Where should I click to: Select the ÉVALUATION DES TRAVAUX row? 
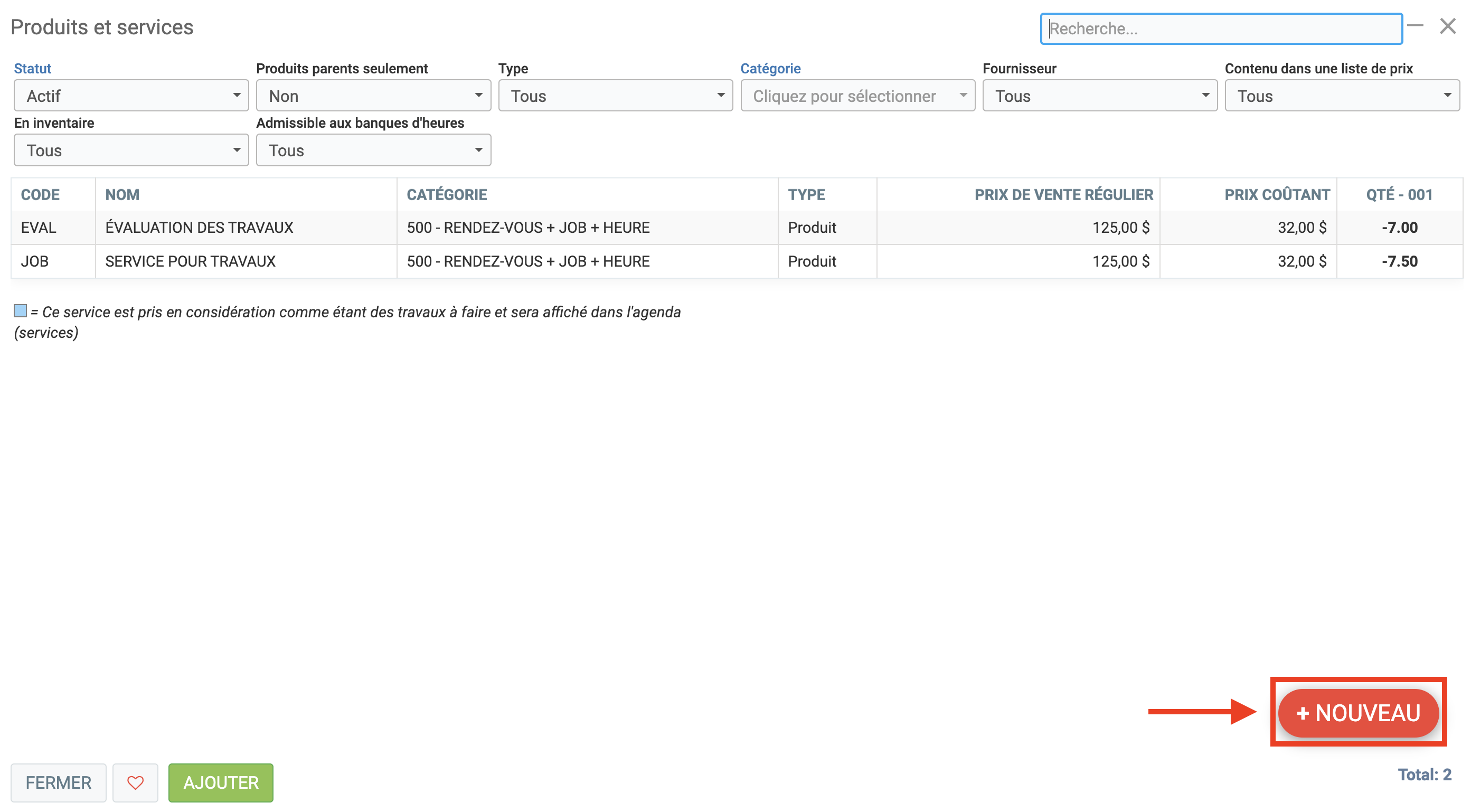pos(199,227)
